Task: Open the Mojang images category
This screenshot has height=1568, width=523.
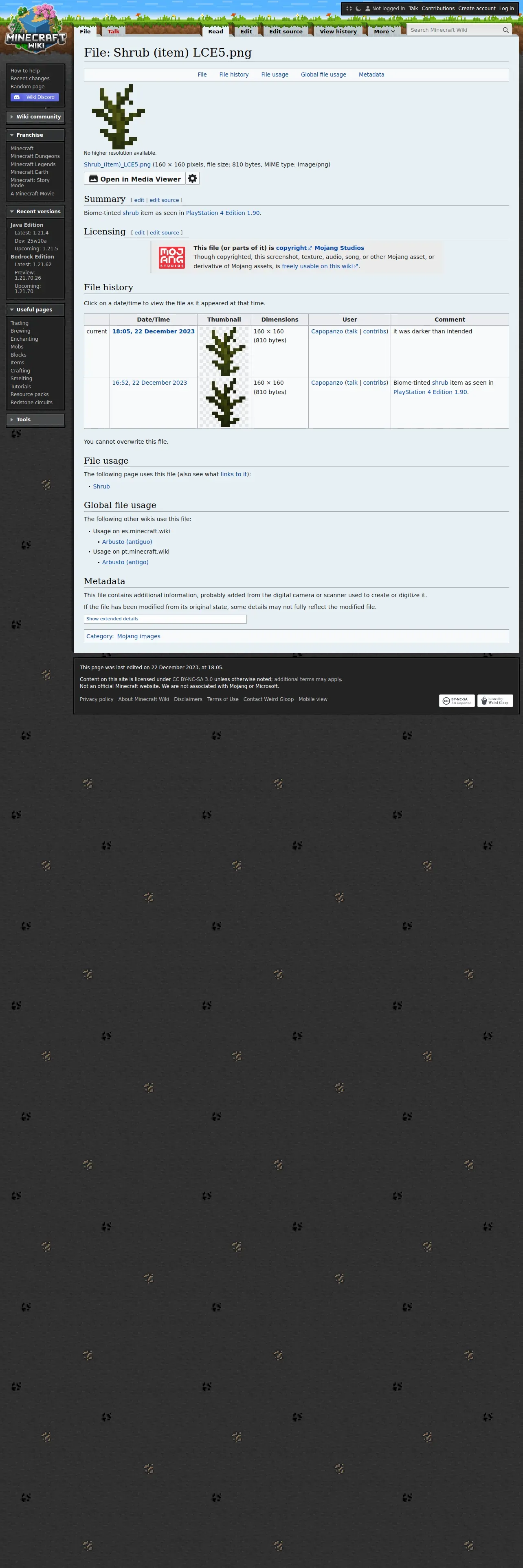Action: [139, 636]
